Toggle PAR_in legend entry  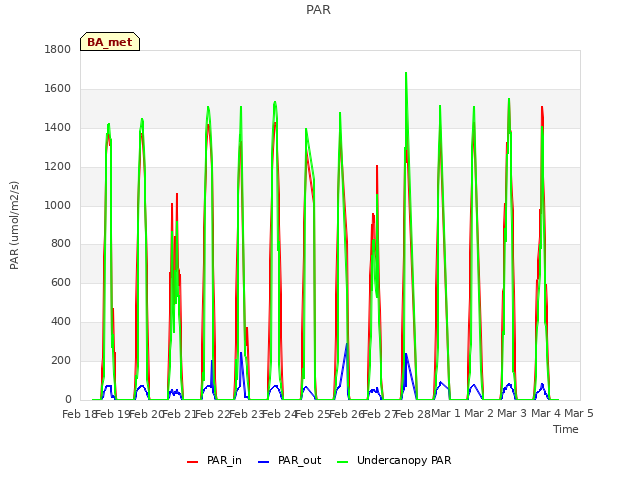tap(214, 460)
